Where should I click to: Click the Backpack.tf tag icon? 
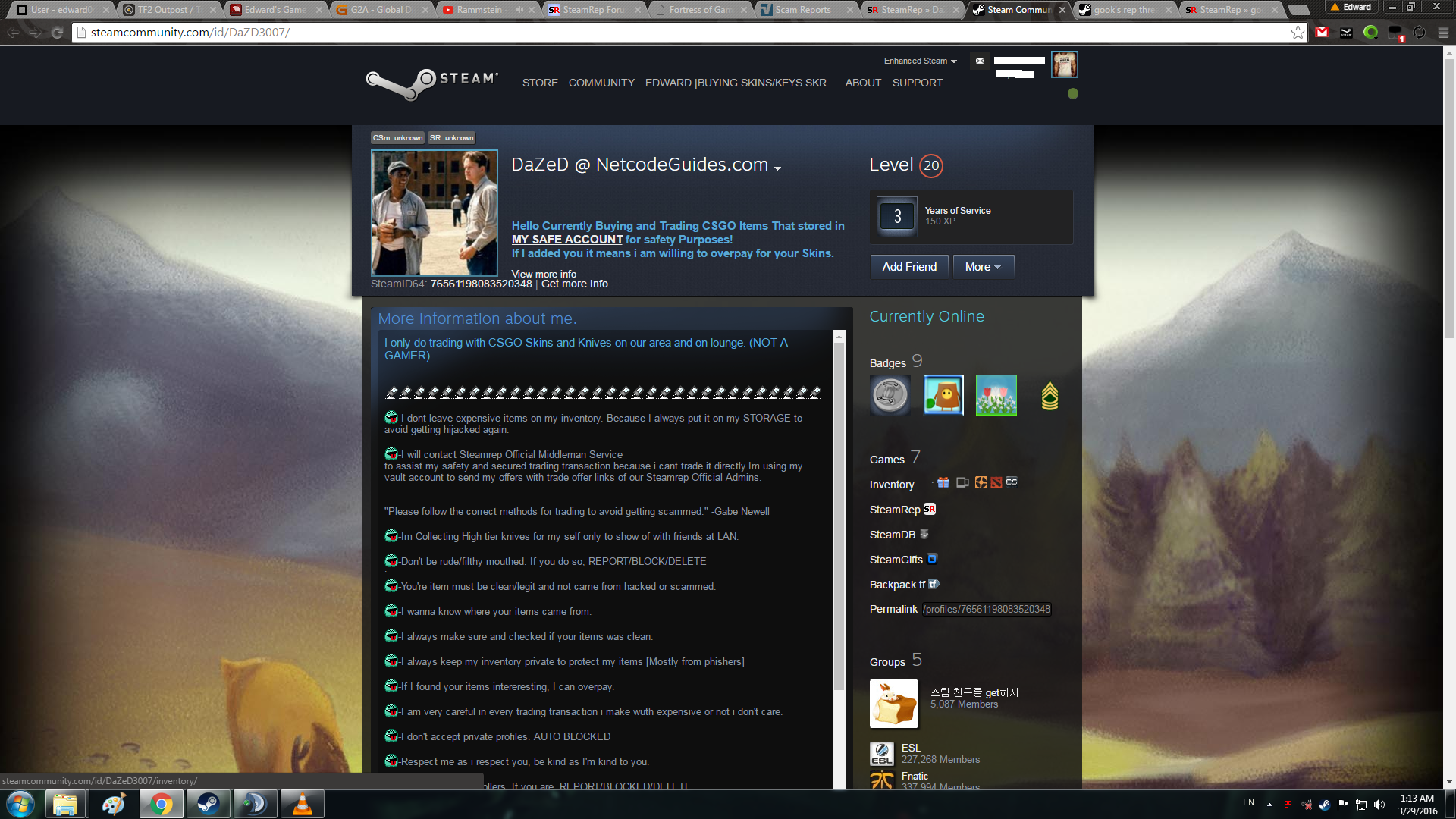click(x=934, y=584)
